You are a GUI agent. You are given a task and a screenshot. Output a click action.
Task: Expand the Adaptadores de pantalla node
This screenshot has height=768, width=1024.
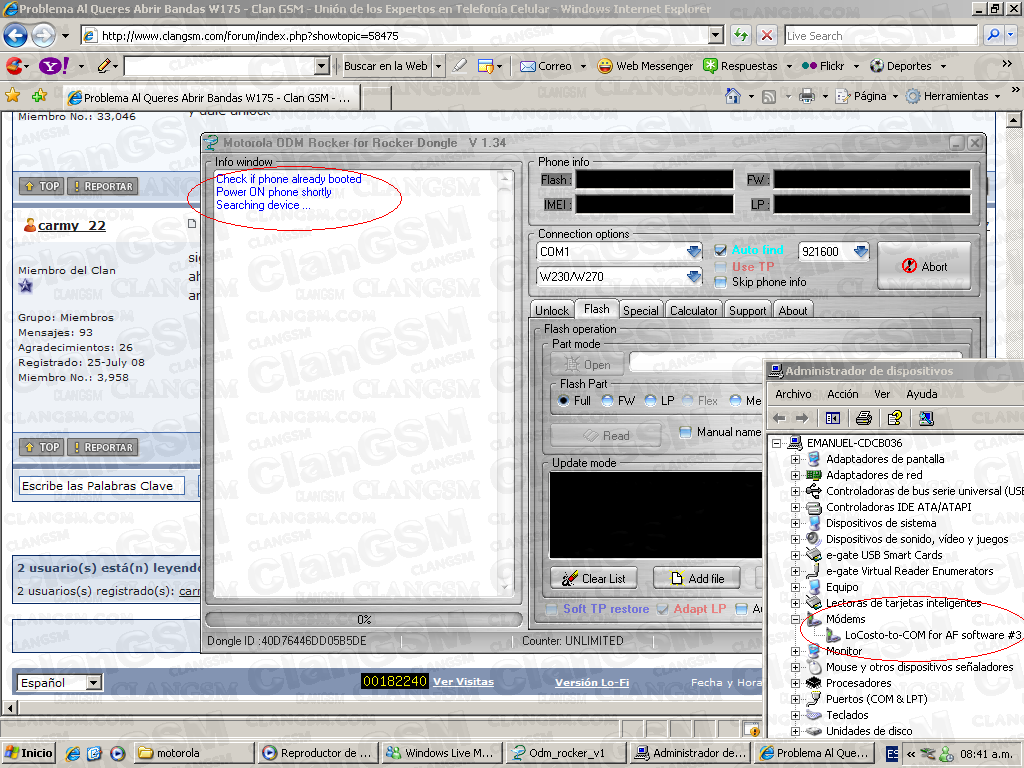coord(795,459)
